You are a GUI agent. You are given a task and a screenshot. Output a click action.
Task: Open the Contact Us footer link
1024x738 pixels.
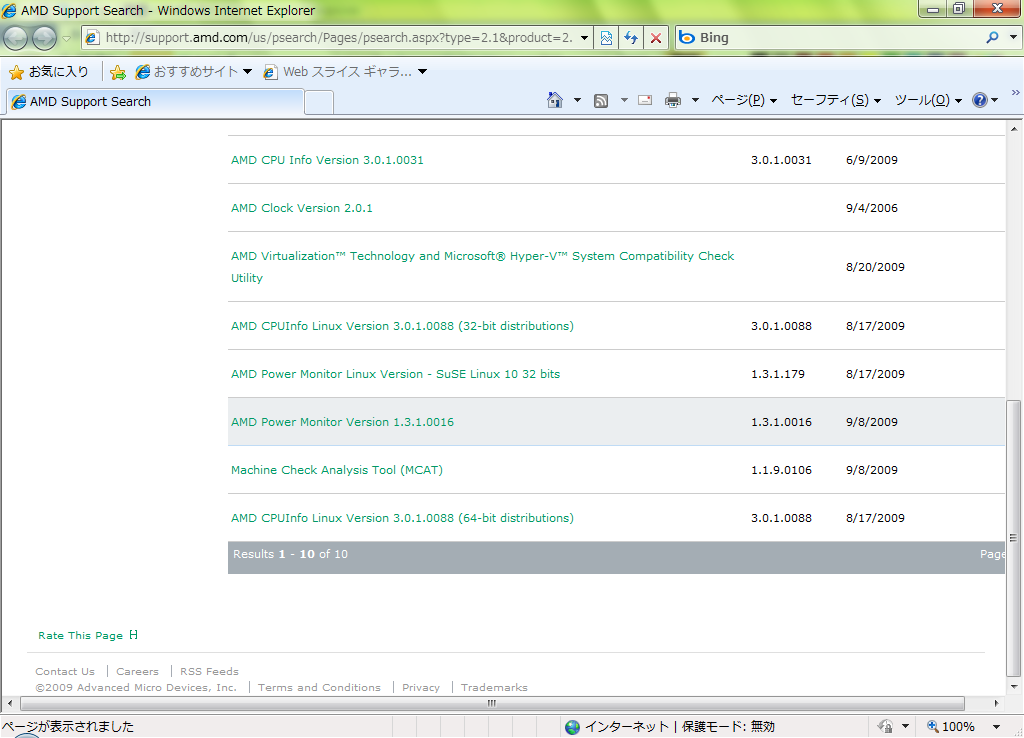(65, 671)
